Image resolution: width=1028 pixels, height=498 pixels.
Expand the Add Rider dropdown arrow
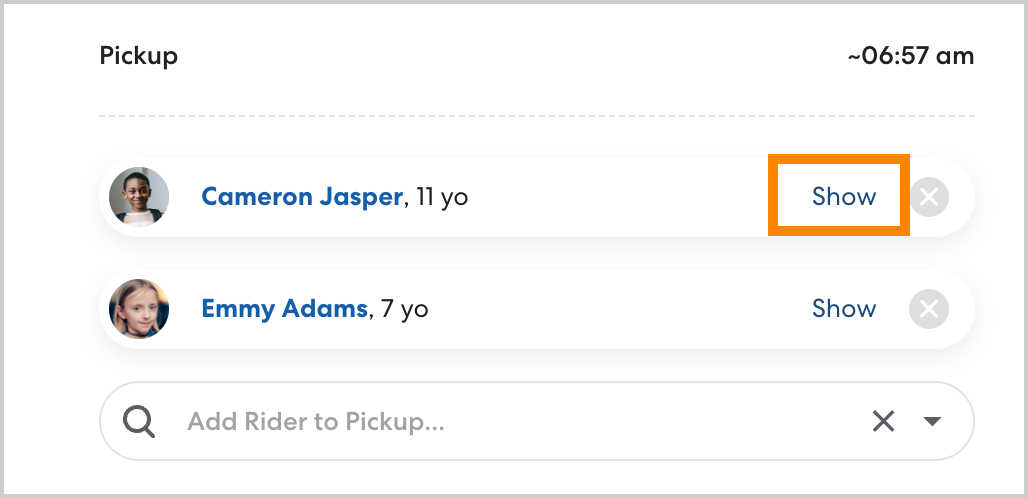click(932, 422)
